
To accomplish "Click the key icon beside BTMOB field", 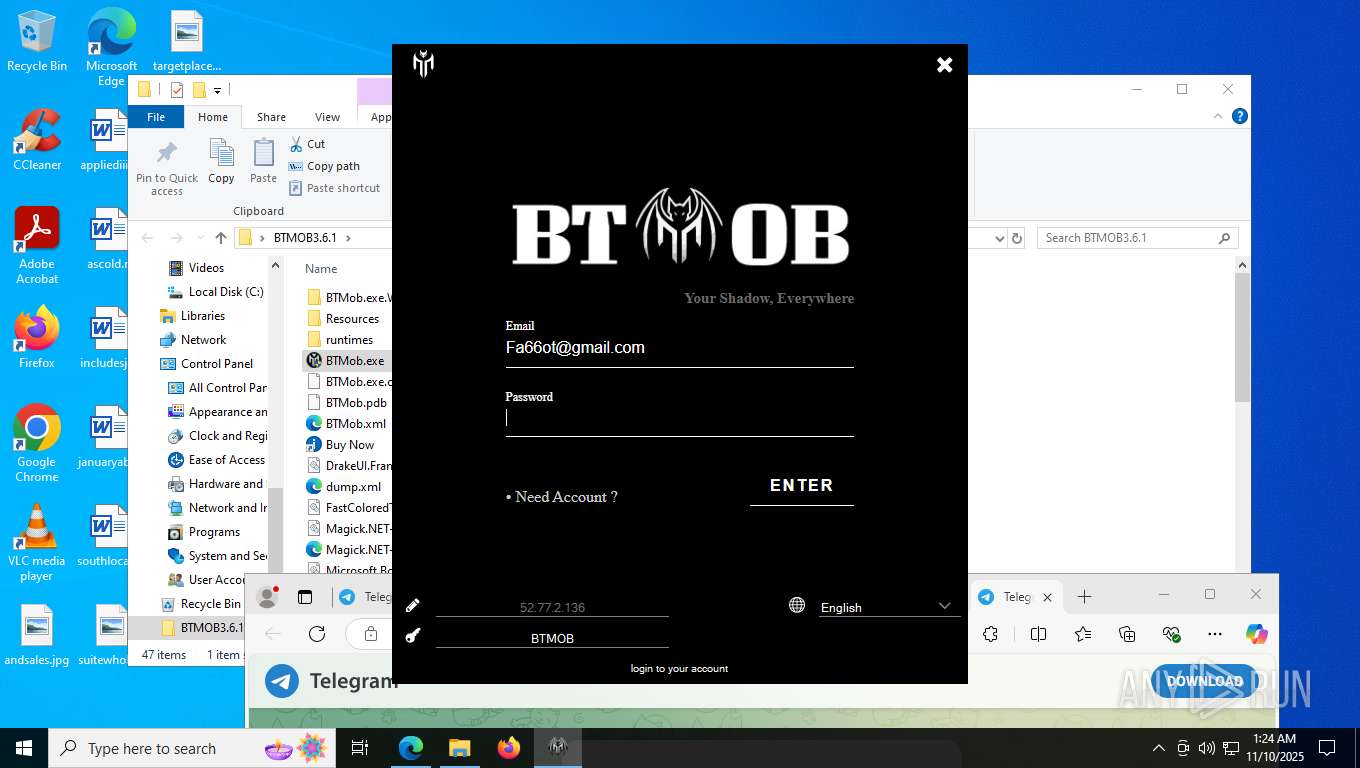I will 413,636.
